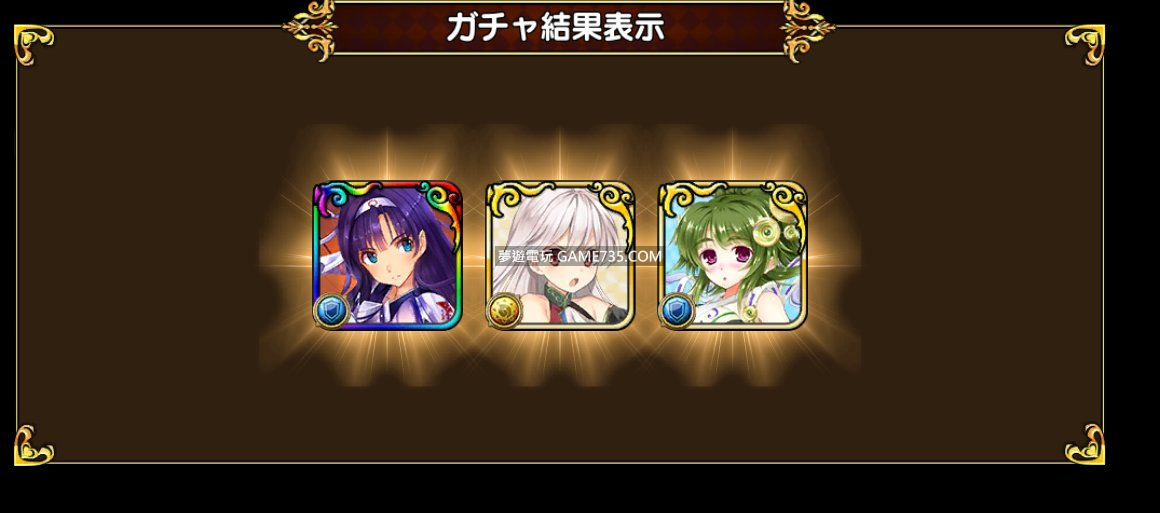Click the GAME735.COM watermark text
The width and height of the screenshot is (1160, 513).
click(x=610, y=257)
